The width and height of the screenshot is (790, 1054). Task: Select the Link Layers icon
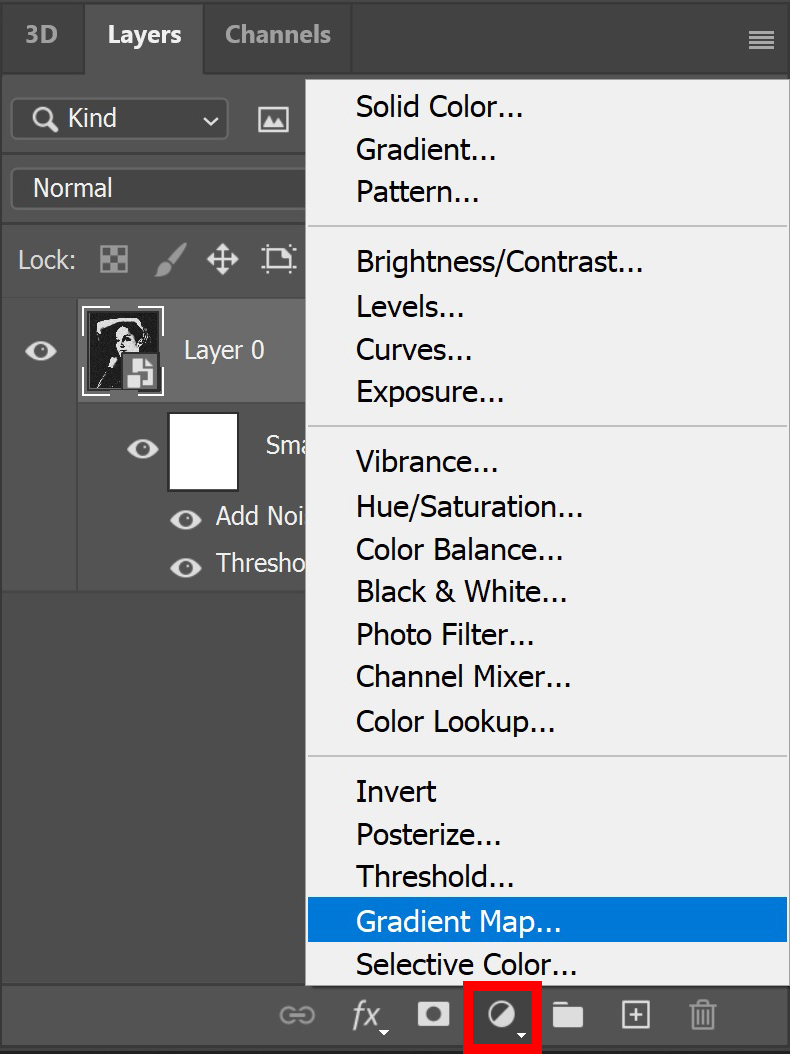pyautogui.click(x=297, y=1014)
